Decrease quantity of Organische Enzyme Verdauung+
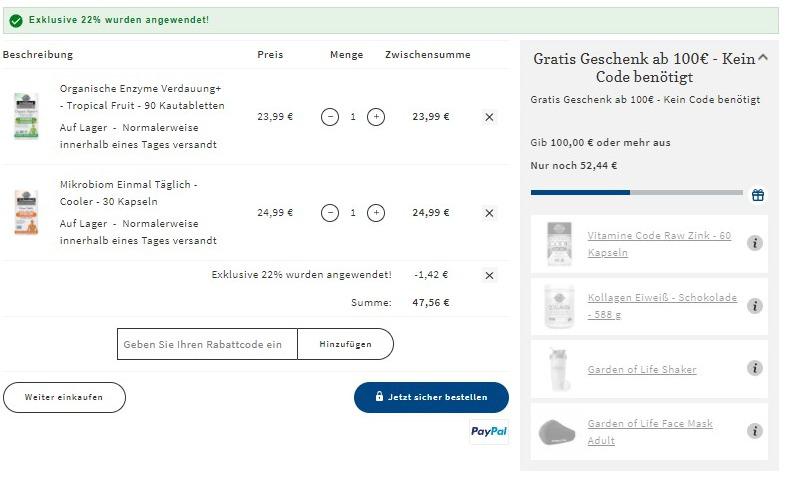 (x=330, y=117)
